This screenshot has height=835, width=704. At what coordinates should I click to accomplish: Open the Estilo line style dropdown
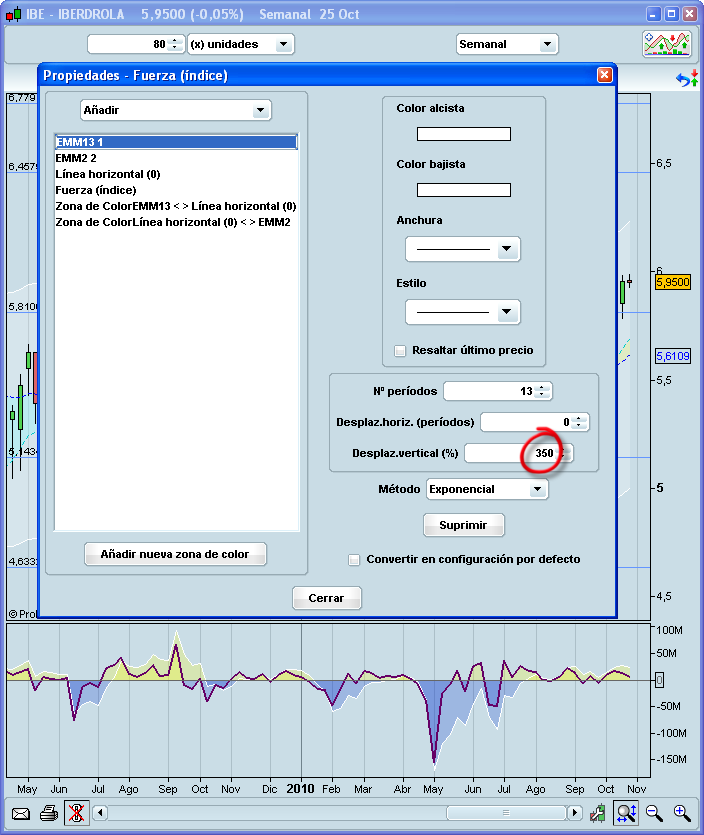point(463,312)
